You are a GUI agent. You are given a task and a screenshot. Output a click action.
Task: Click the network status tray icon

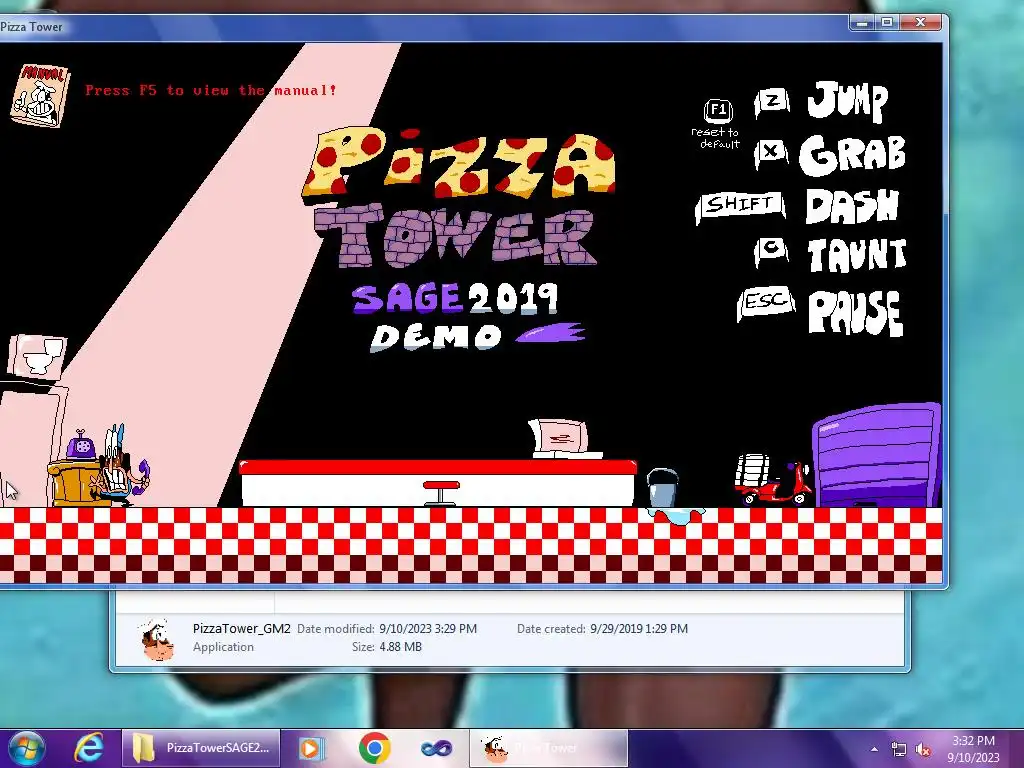click(899, 750)
